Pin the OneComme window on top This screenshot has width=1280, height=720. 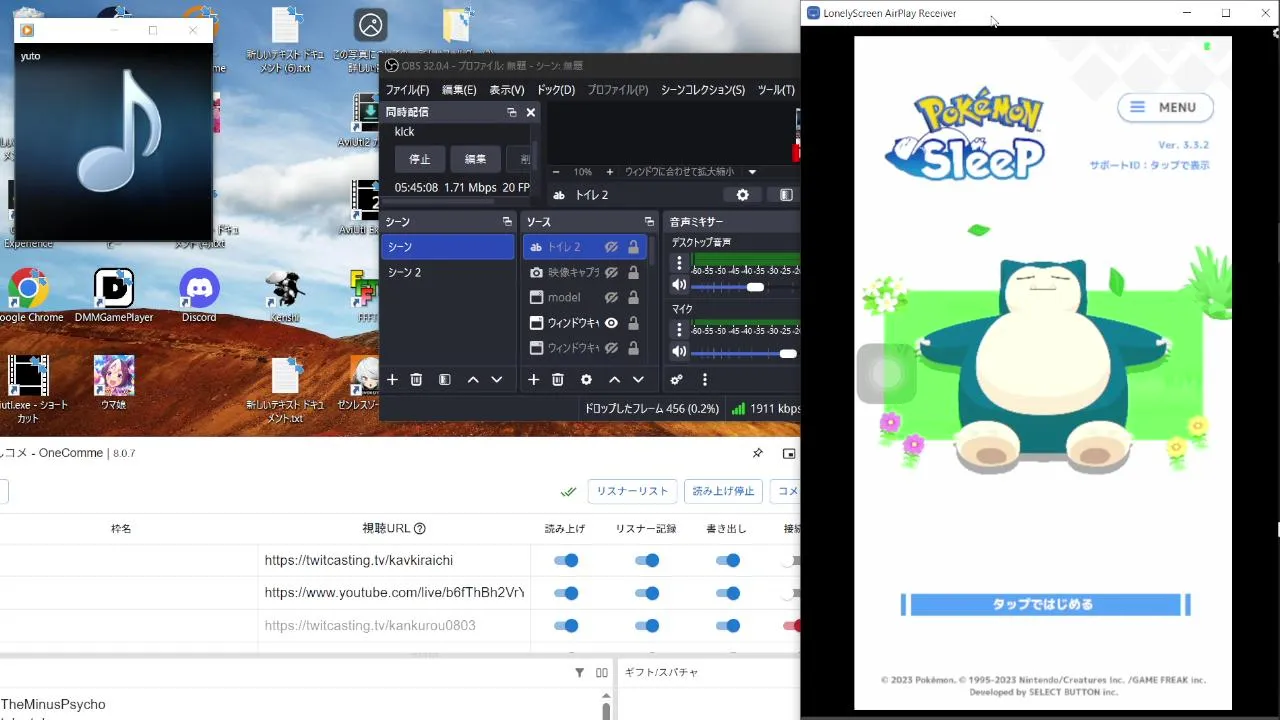[x=758, y=454]
